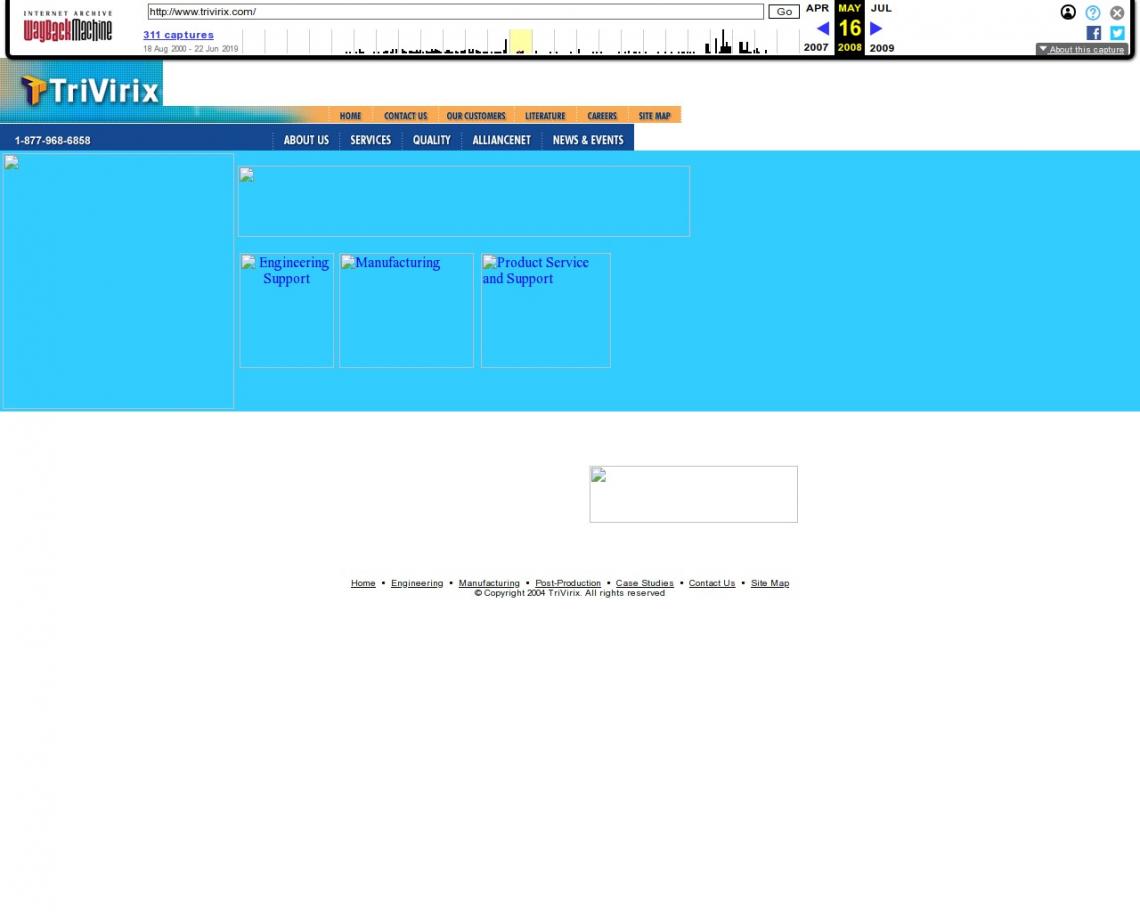1140x912 pixels.
Task: Click the broken left sidebar image
Action: pos(118,281)
